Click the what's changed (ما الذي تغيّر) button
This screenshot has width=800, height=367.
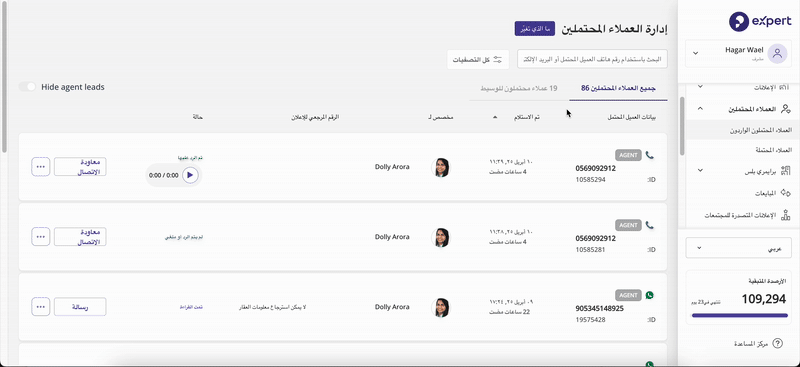pyautogui.click(x=534, y=29)
